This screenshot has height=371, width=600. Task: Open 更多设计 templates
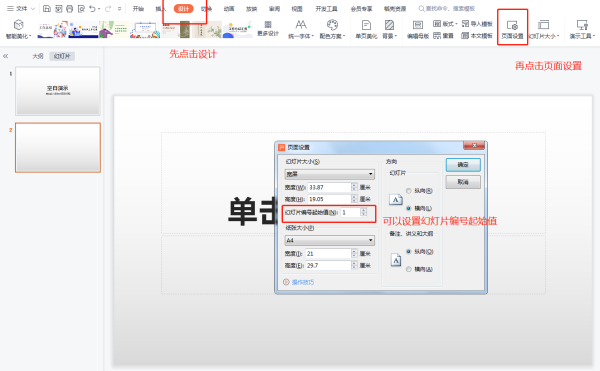(268, 29)
